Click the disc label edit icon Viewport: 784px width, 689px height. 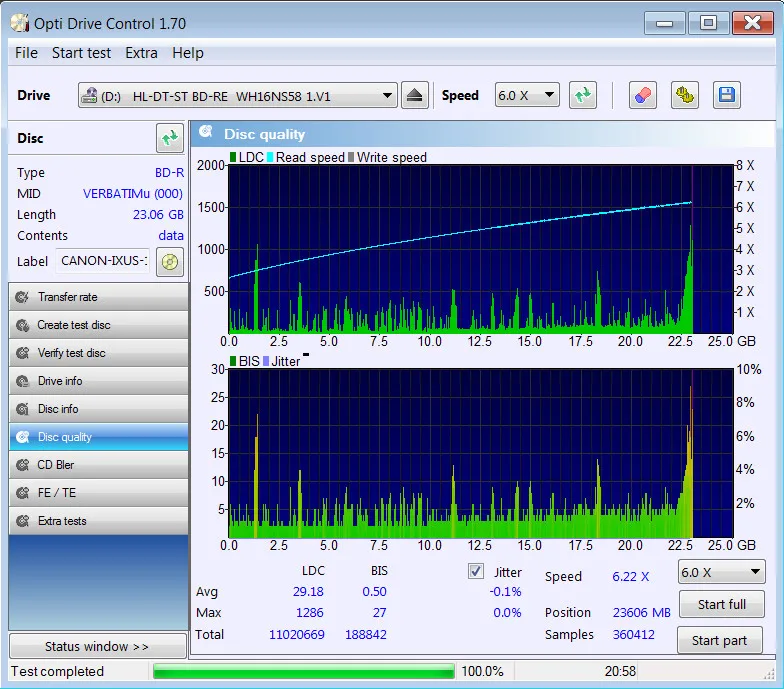click(x=170, y=262)
